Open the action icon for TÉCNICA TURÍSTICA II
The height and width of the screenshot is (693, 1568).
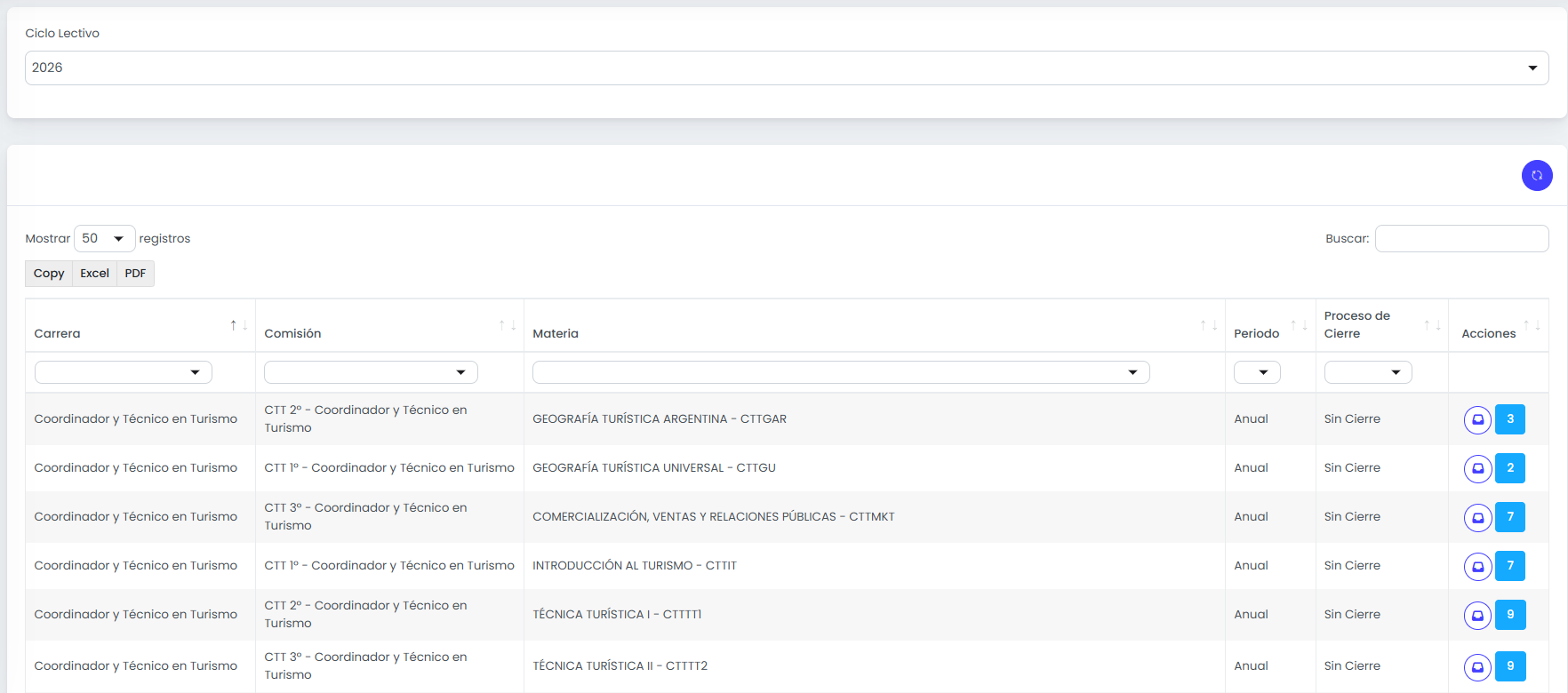point(1477,666)
